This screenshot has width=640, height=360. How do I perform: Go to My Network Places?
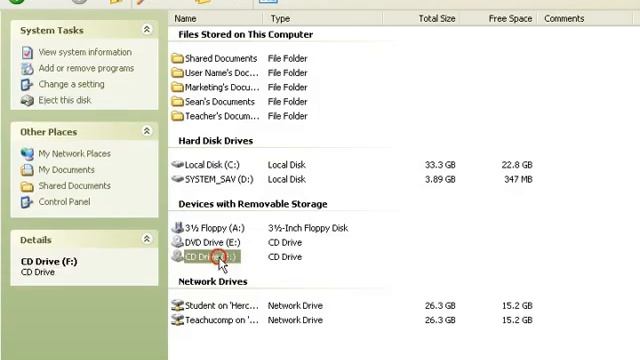[74, 153]
